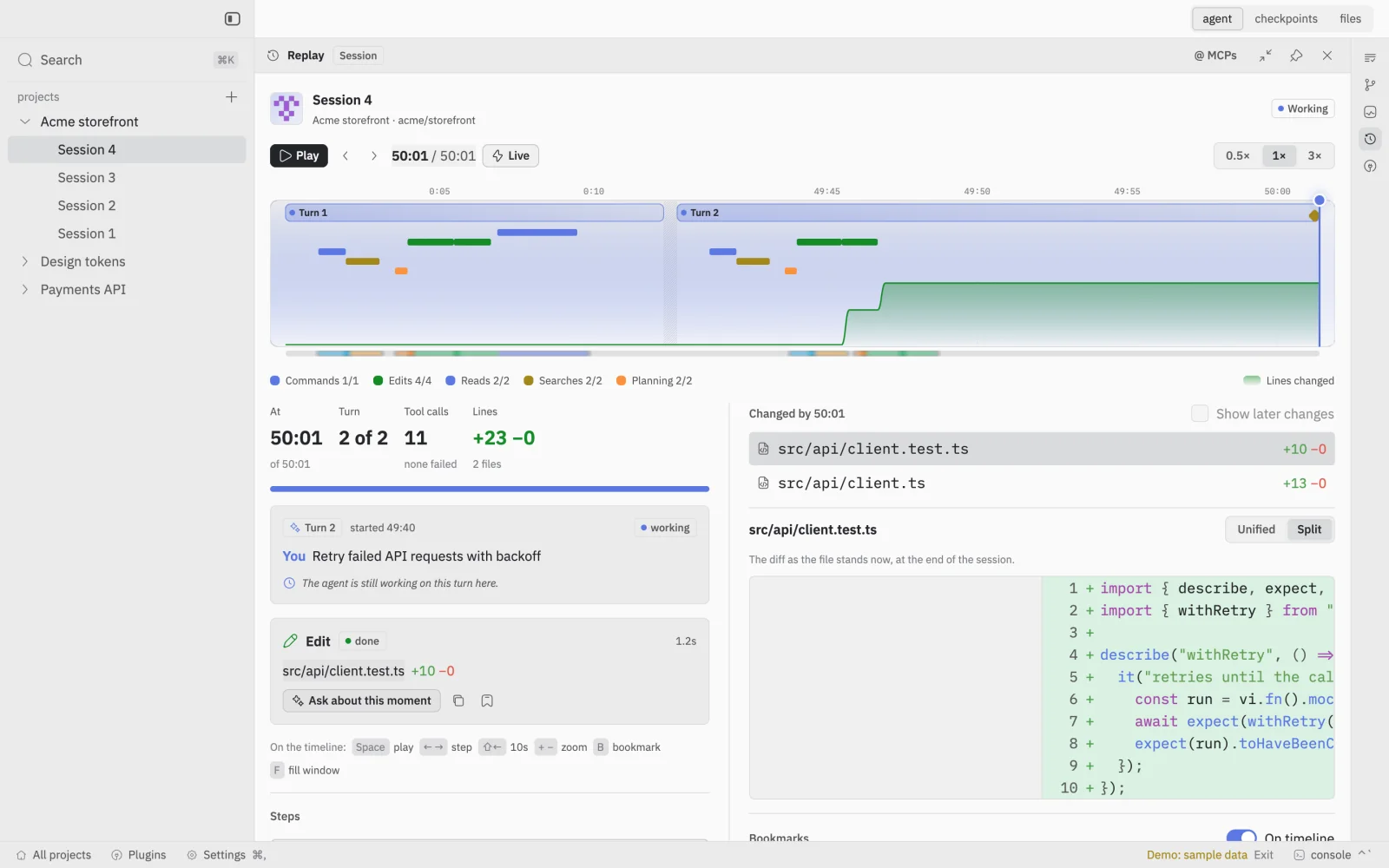Collapse the panel with the shrink arrows icon

coord(1266,56)
